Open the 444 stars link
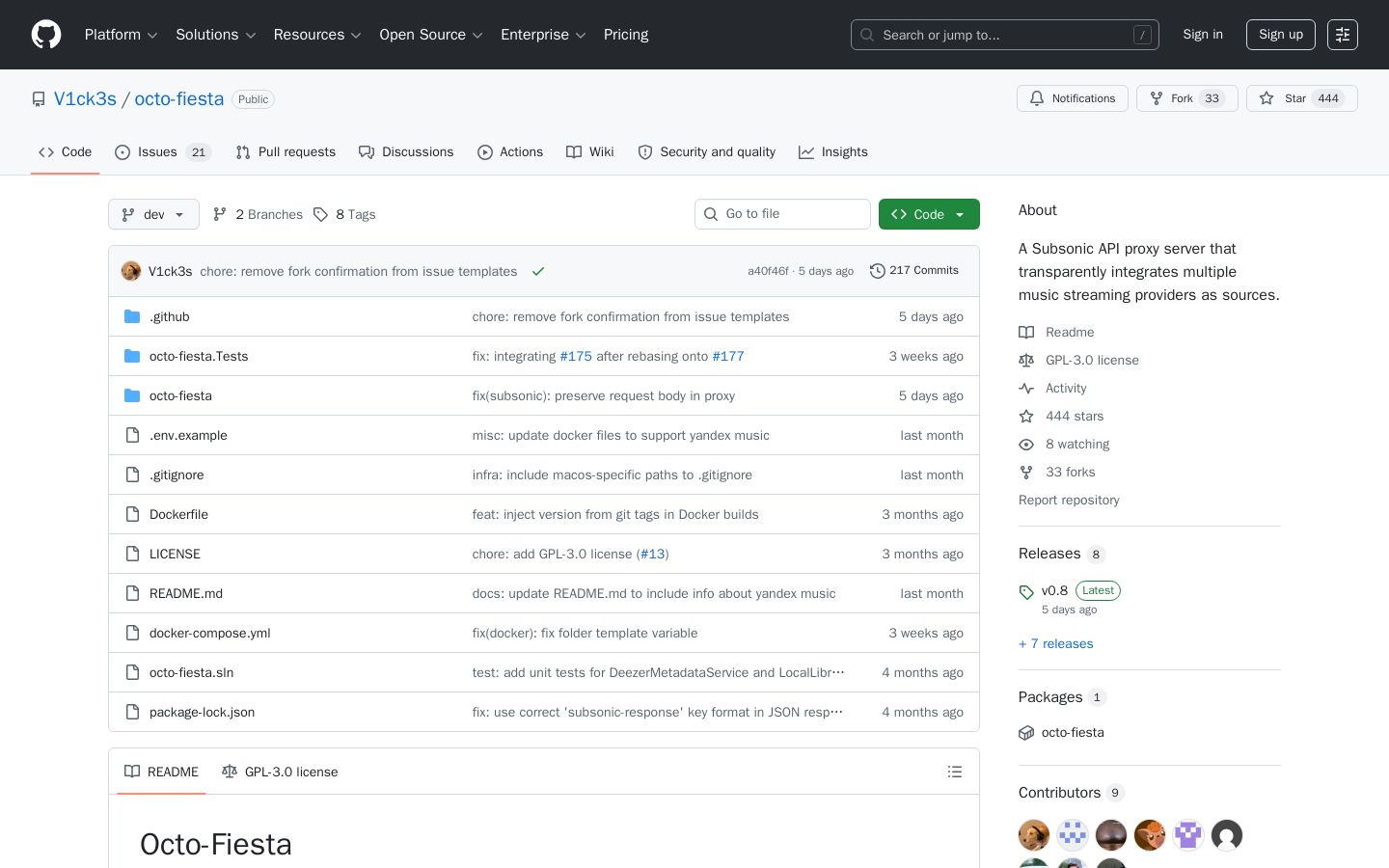Viewport: 1389px width, 868px height. coord(1061,416)
